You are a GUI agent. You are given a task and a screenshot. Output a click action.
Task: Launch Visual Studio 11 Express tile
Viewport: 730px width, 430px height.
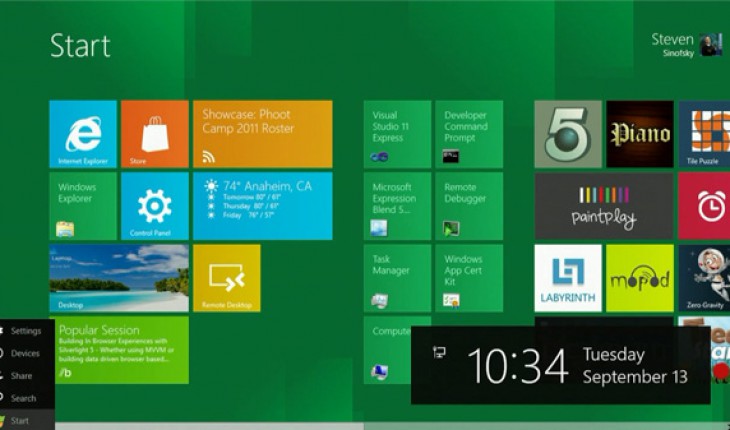(397, 134)
